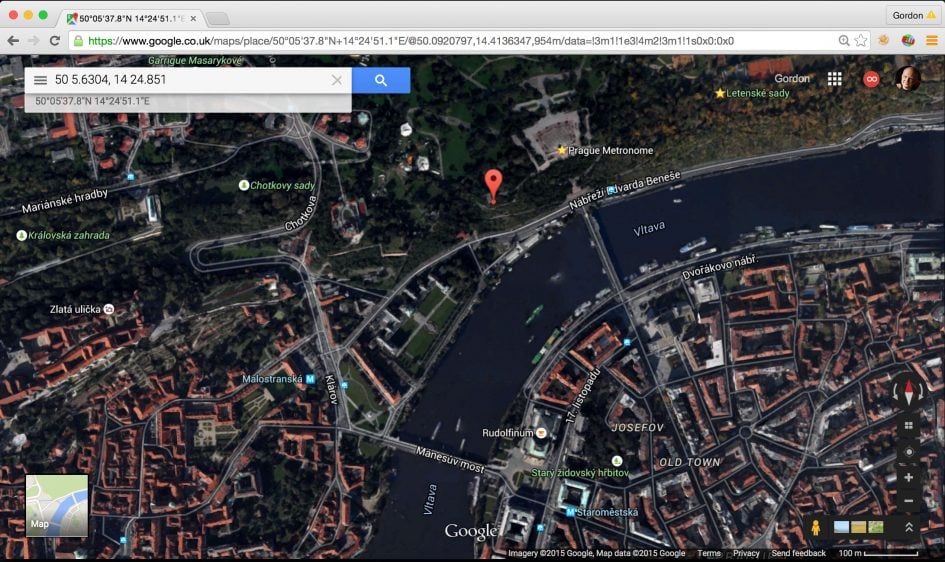The height and width of the screenshot is (562, 945).
Task: Open the third green imagery thumbnail
Action: tap(876, 527)
